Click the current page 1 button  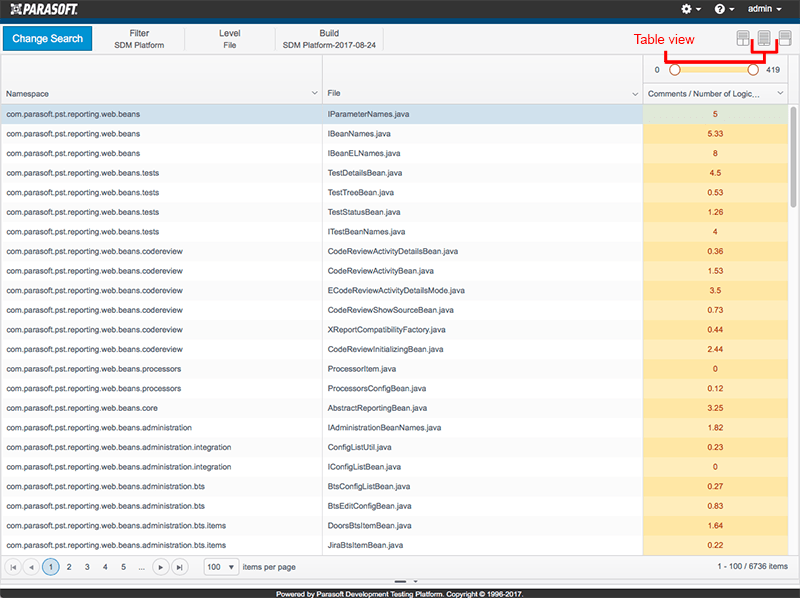pyautogui.click(x=51, y=567)
